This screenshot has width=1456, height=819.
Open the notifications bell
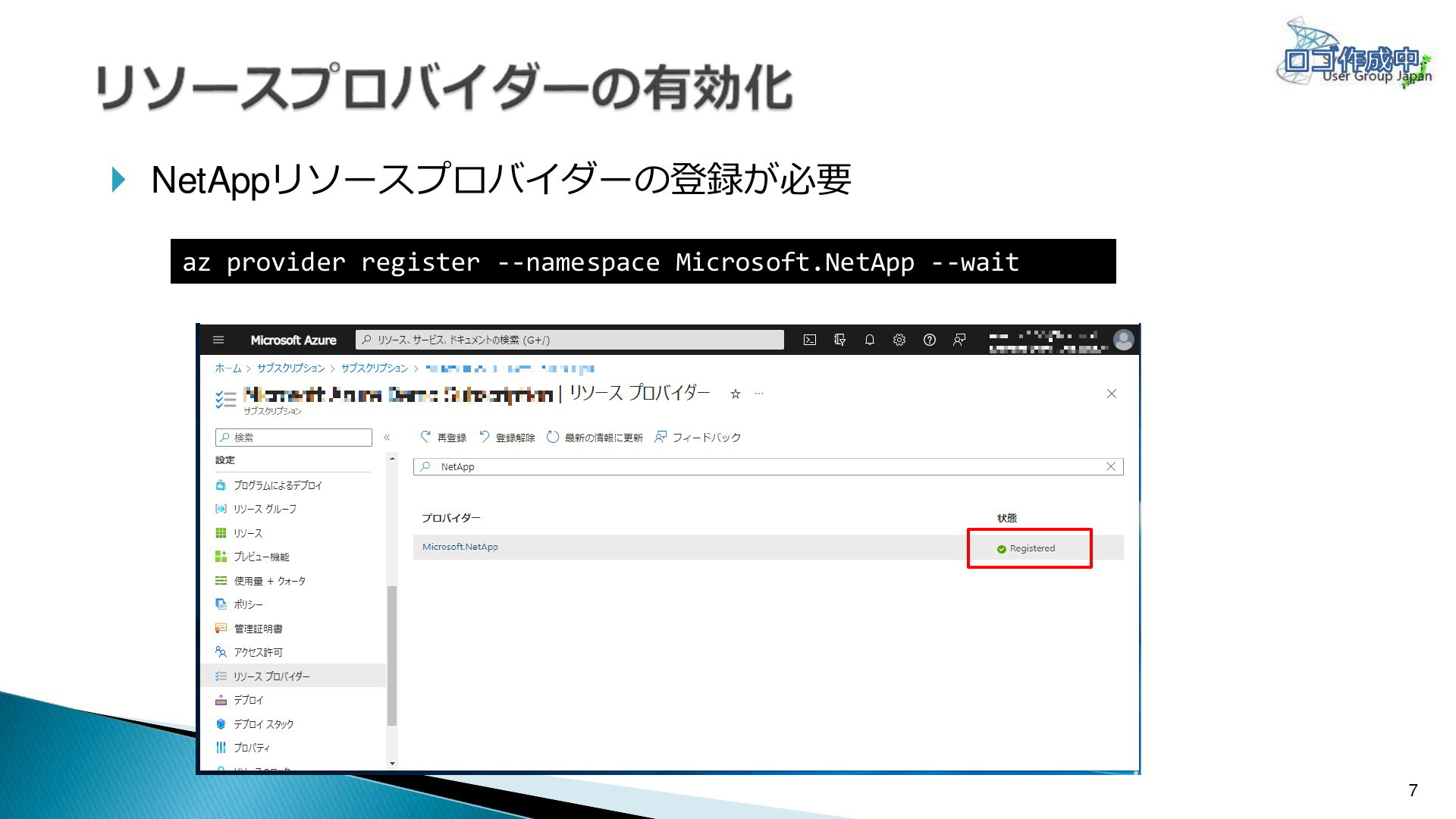(x=870, y=340)
